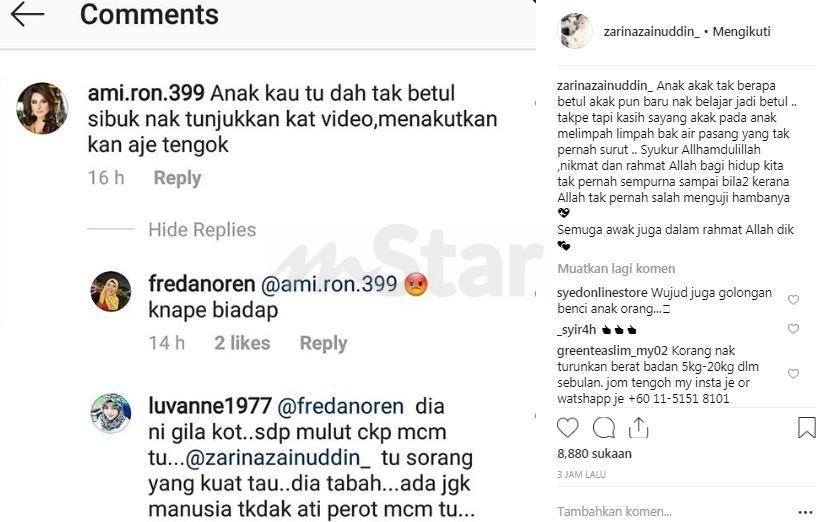Viewport: 816px width, 522px height.
Task: Open the comment bubble icon under post
Action: pyautogui.click(x=604, y=428)
